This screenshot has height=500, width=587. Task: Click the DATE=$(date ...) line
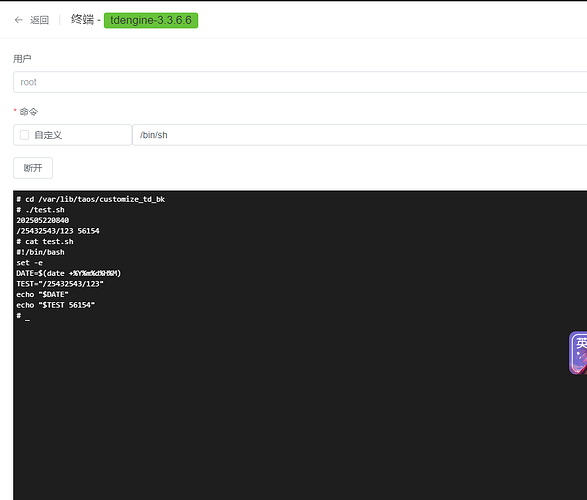[69, 273]
